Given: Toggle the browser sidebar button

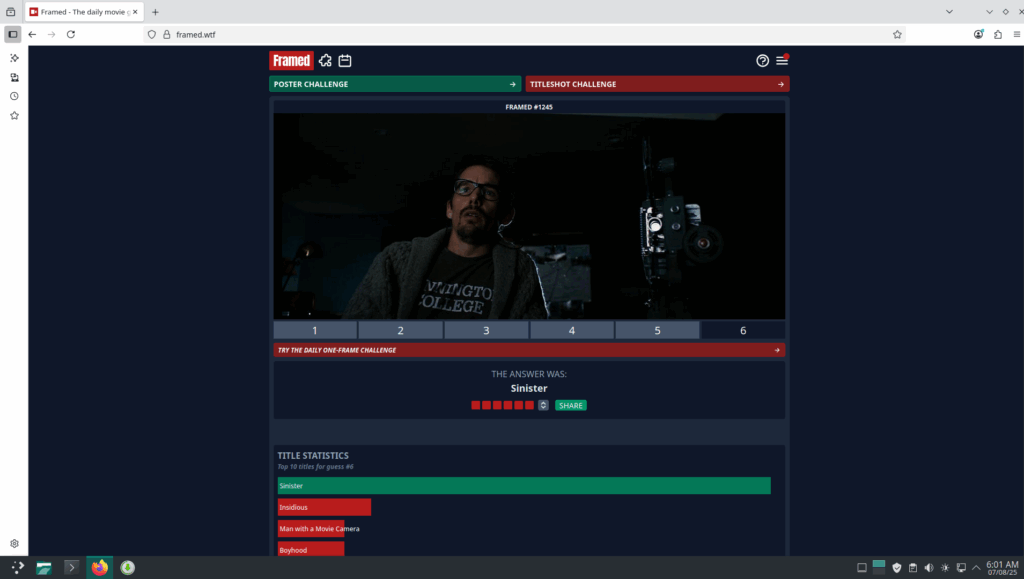Looking at the screenshot, I should pyautogui.click(x=13, y=34).
